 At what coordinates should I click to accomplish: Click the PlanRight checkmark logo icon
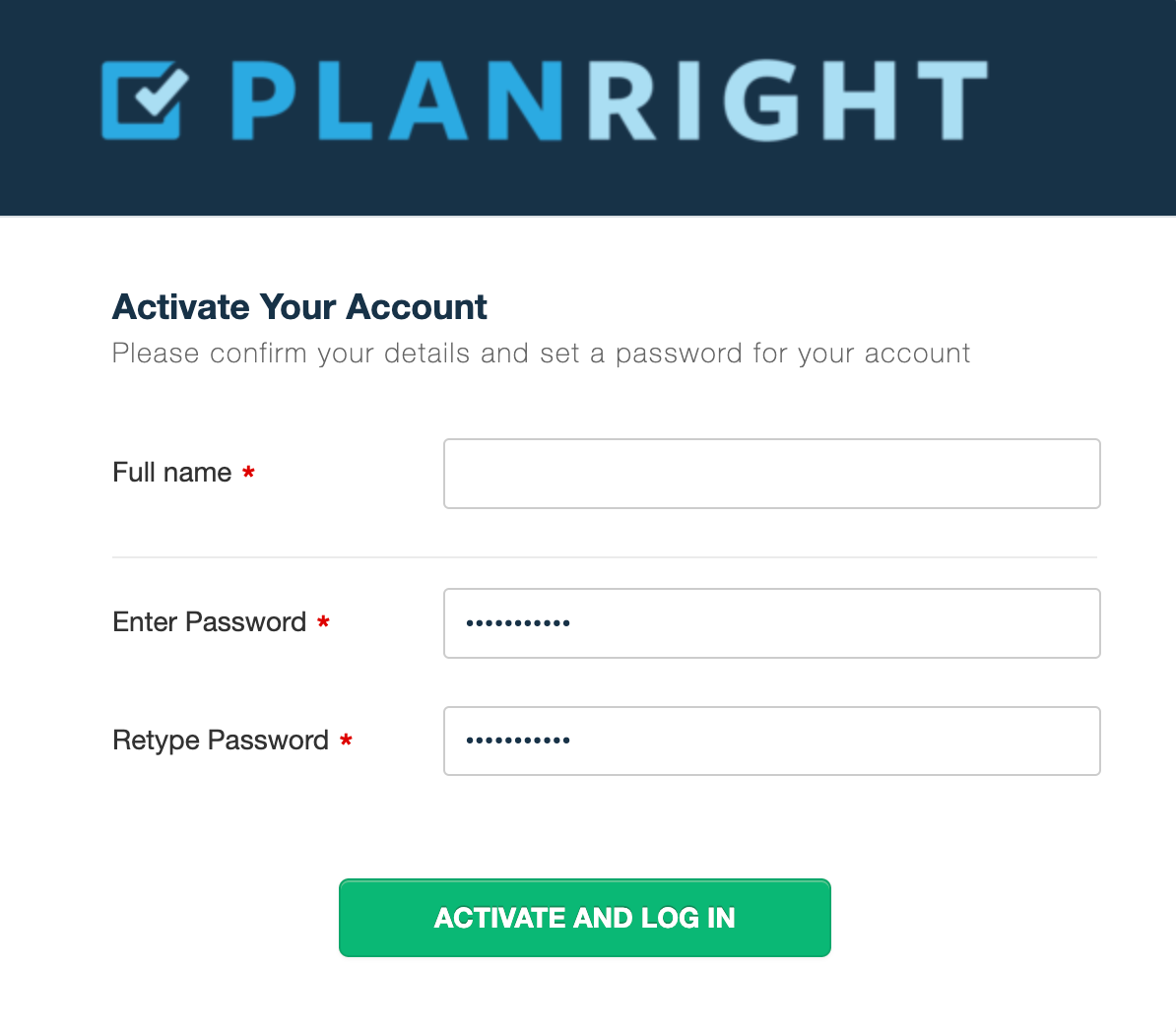144,100
